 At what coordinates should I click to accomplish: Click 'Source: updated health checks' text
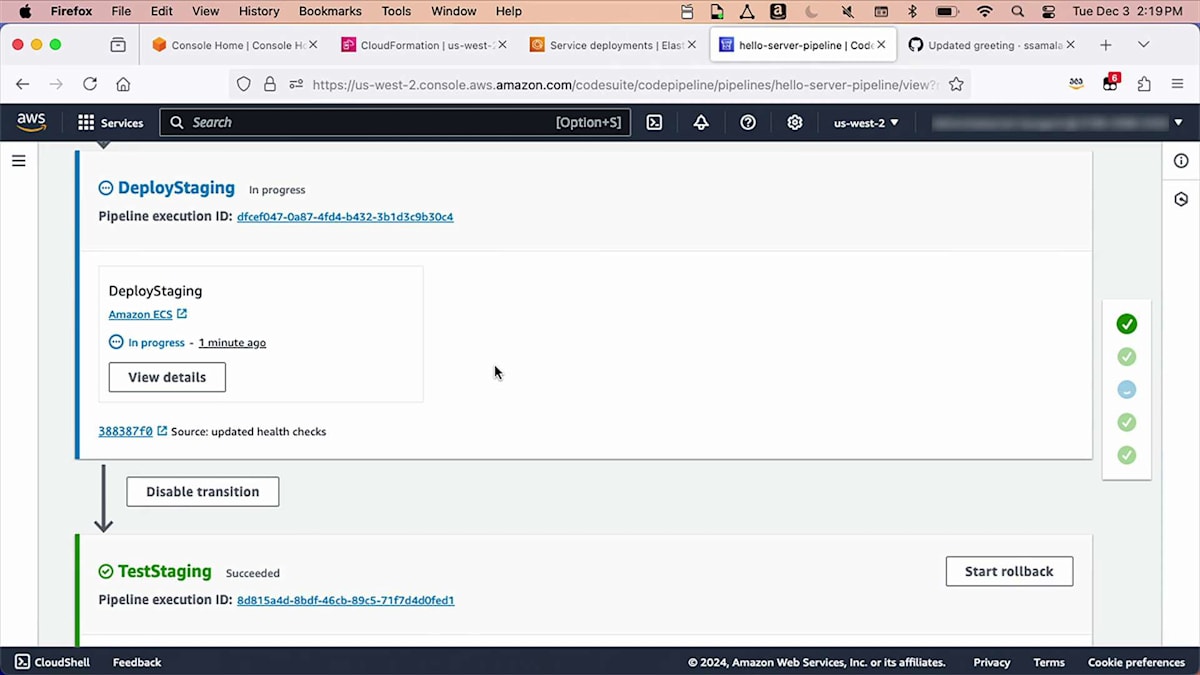249,432
